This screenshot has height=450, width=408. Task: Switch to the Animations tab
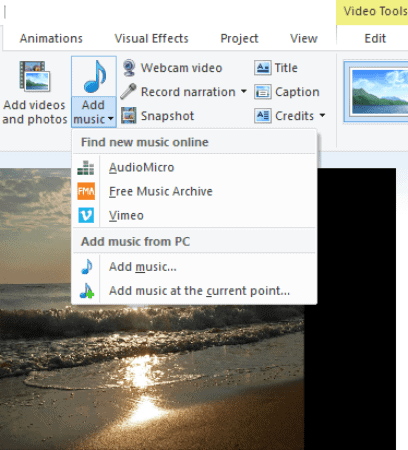click(x=51, y=38)
